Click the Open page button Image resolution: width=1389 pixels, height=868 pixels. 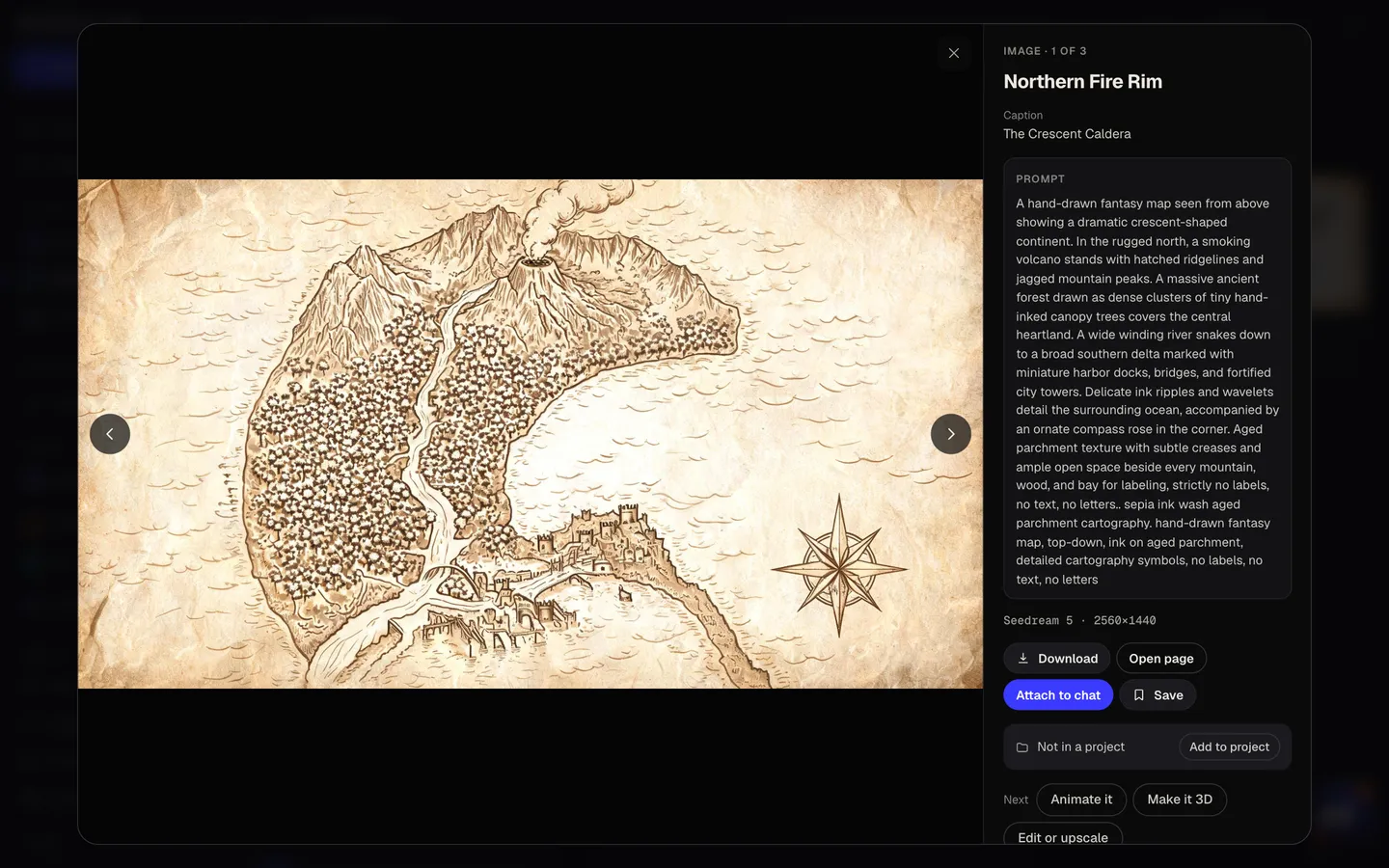tap(1161, 659)
